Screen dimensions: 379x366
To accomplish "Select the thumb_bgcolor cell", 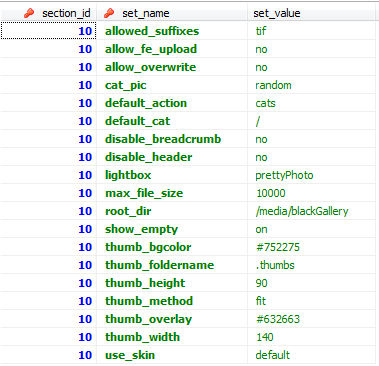I will [x=172, y=247].
